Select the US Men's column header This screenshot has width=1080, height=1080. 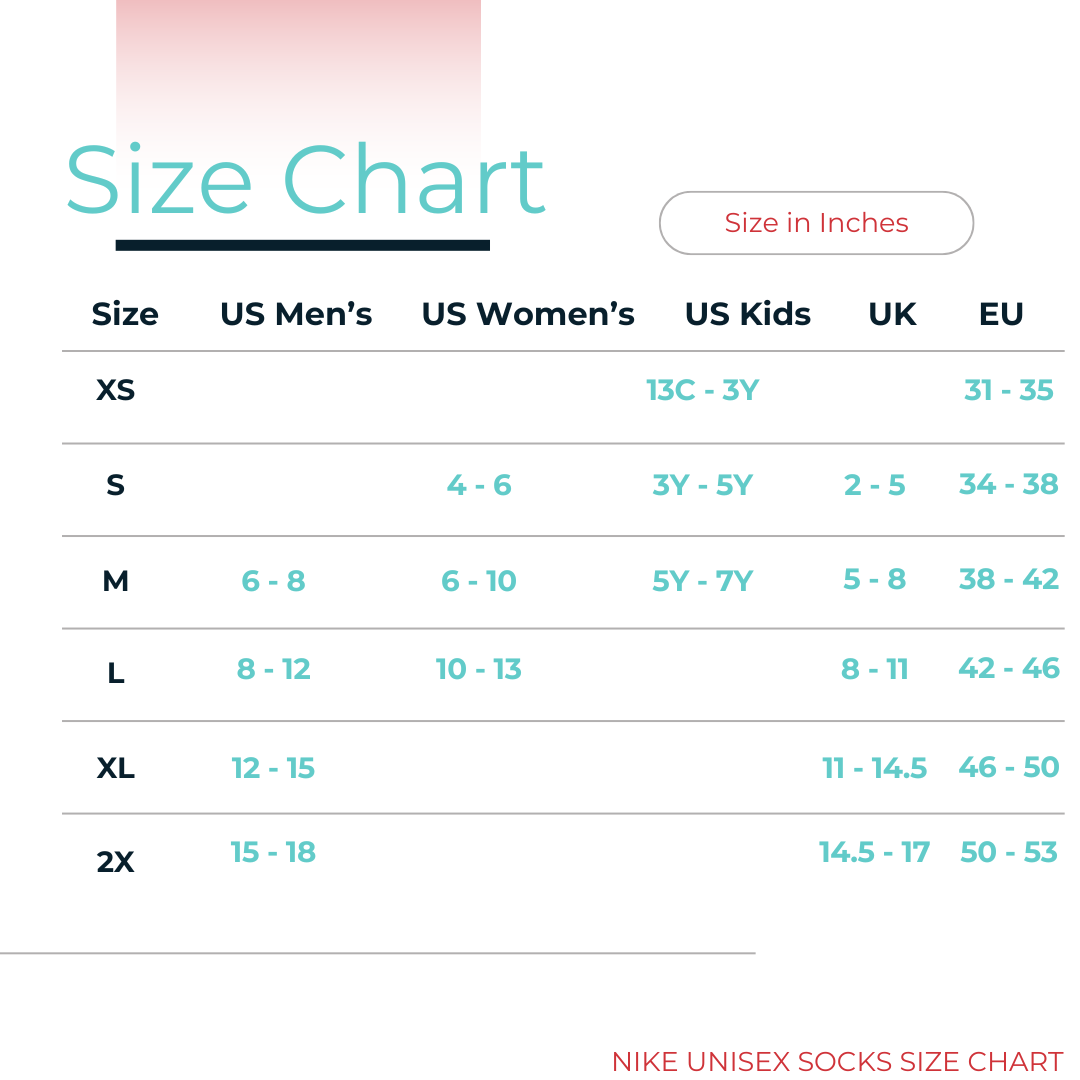(296, 314)
